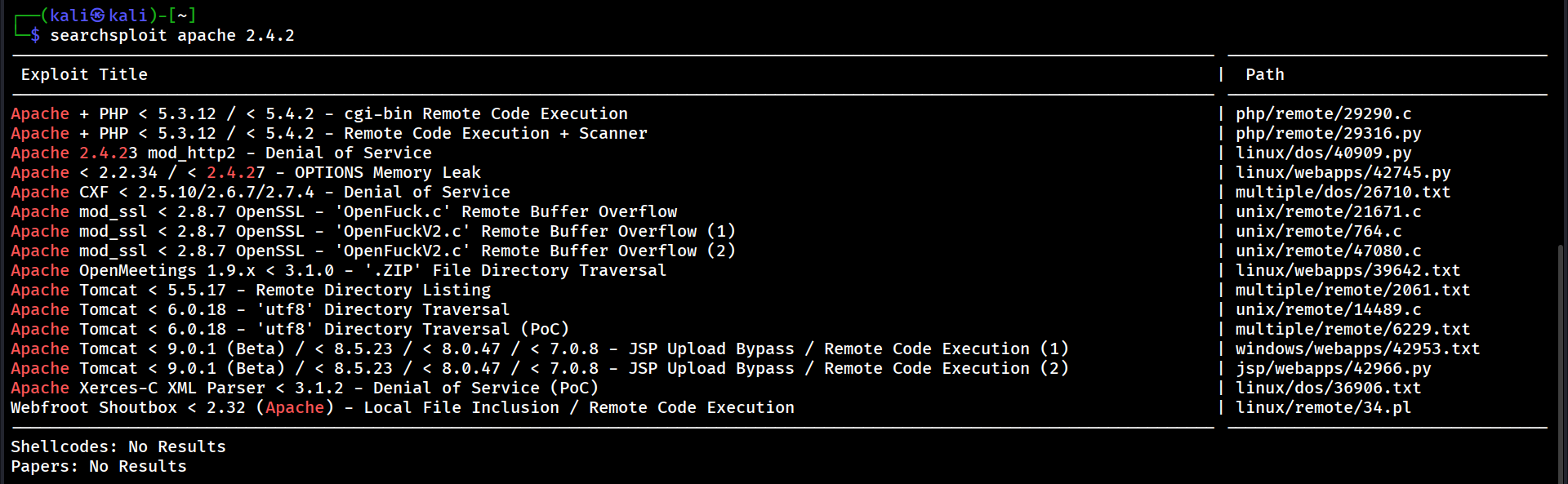
Task: Click the Apache 2.4.23 mod_http2 Denial of Service row
Action: [x=220, y=153]
